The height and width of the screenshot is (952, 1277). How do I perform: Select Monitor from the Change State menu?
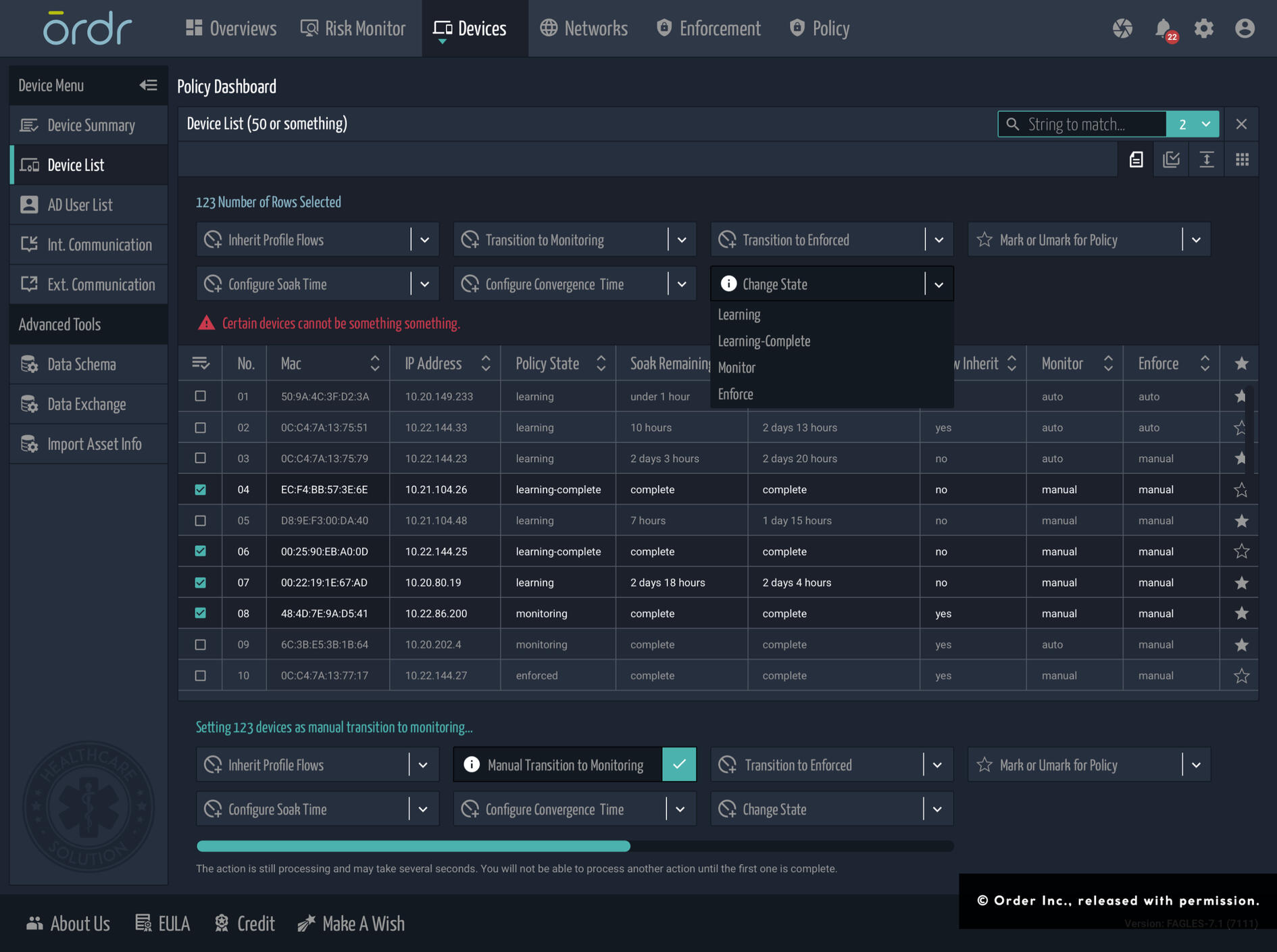coord(736,368)
